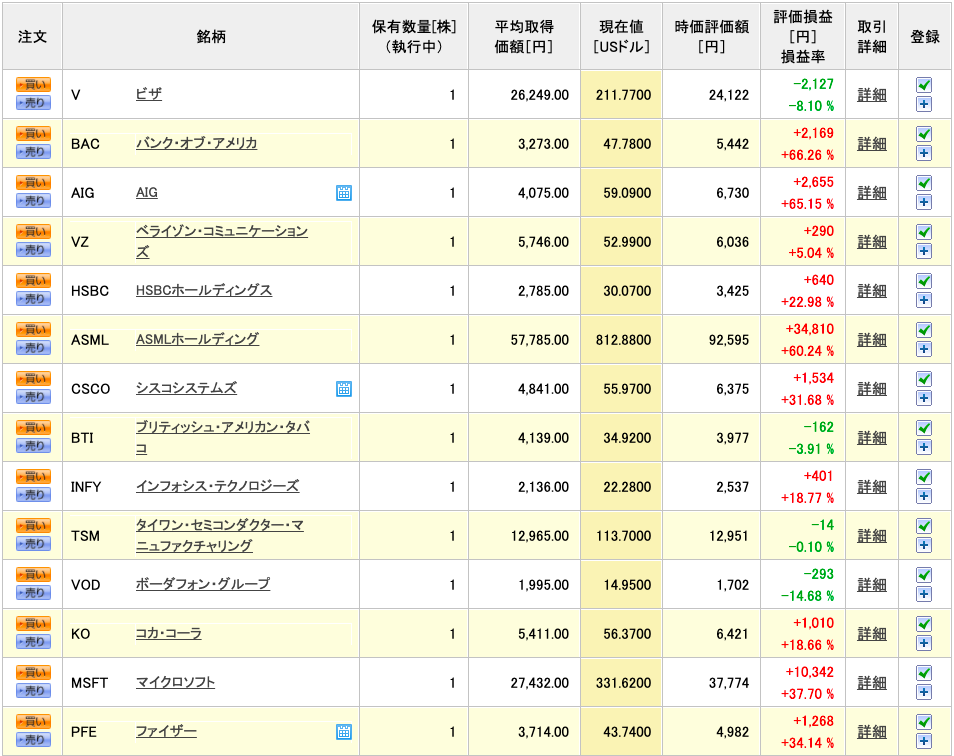Click the -14.68 % loss rate
The image size is (954, 756).
tap(807, 596)
